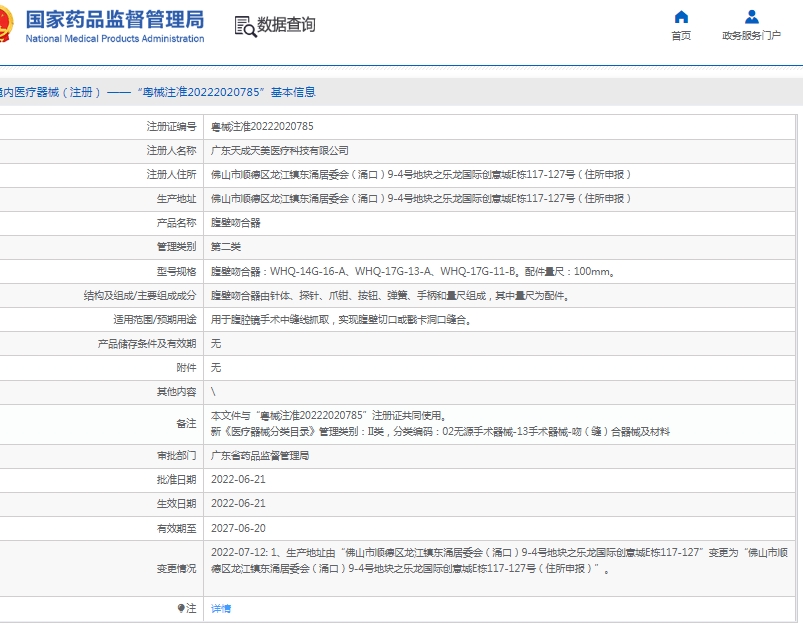
Task: Select registration number 粤械注准20222020785 cell
Action: tap(262, 127)
